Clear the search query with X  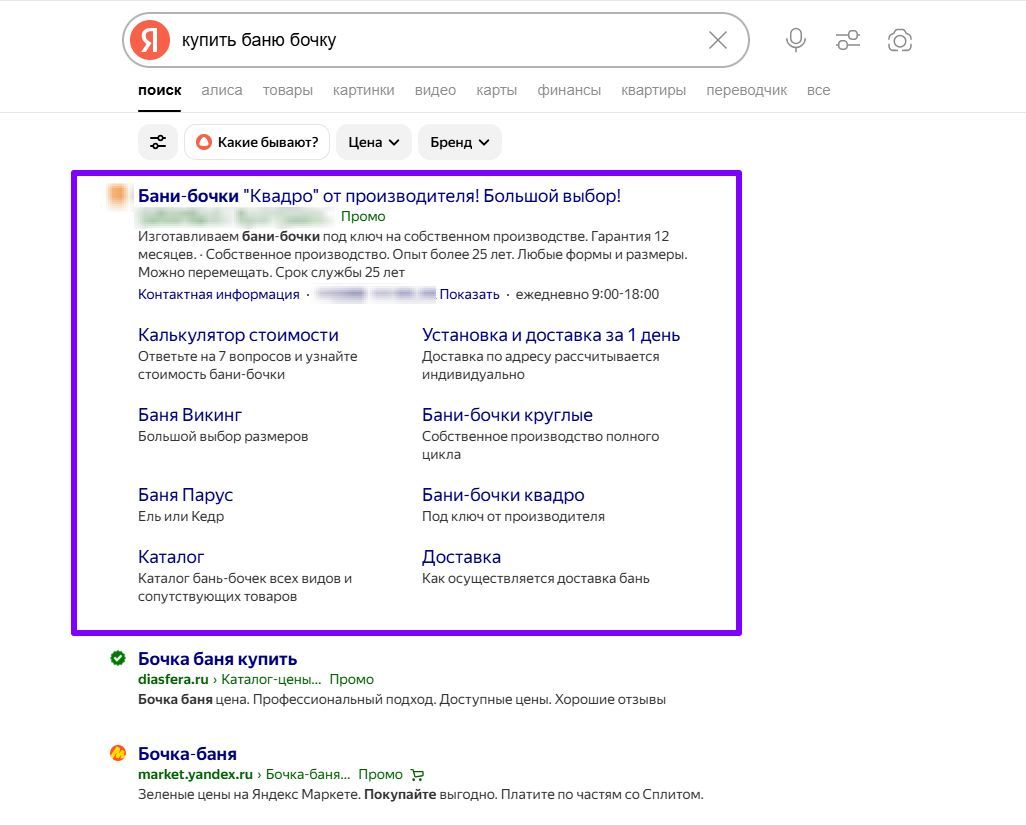tap(718, 40)
